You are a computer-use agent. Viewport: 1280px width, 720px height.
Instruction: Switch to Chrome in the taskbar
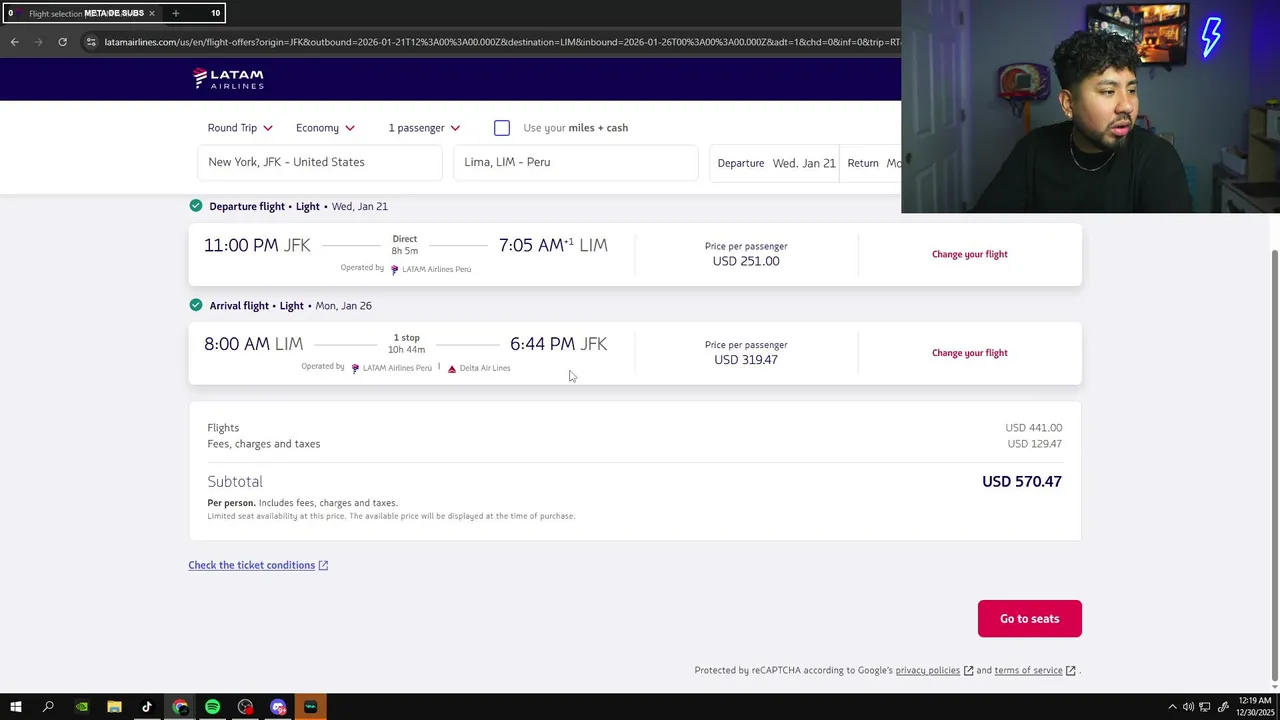pyautogui.click(x=180, y=707)
